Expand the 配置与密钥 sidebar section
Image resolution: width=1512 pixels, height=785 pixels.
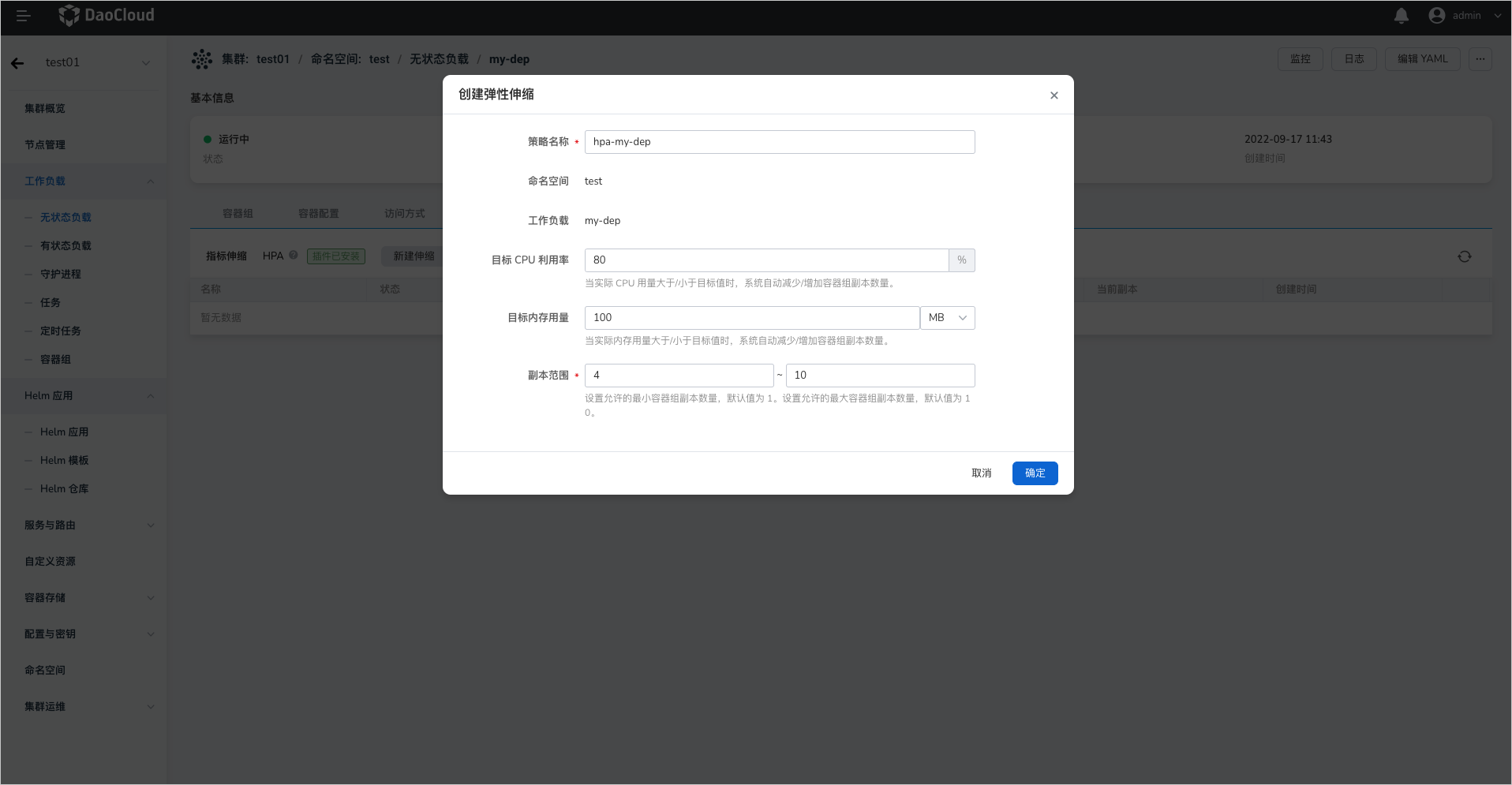click(x=84, y=634)
